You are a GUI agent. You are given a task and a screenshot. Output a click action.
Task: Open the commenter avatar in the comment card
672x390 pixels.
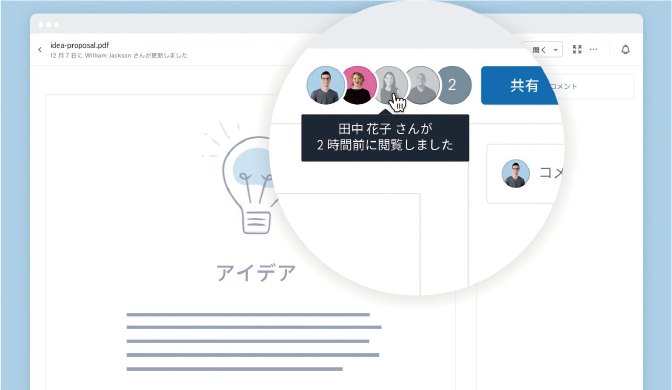pos(516,174)
